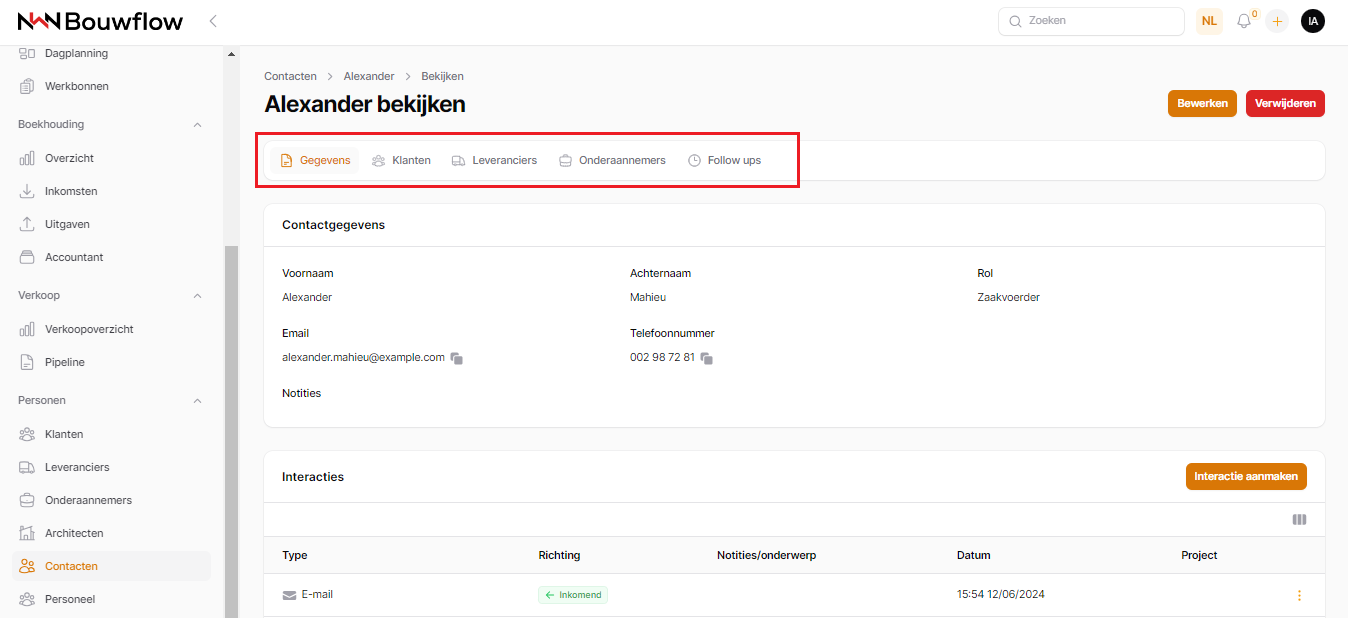Click the Interactie aanmaken button
The width and height of the screenshot is (1348, 618).
click(x=1245, y=476)
